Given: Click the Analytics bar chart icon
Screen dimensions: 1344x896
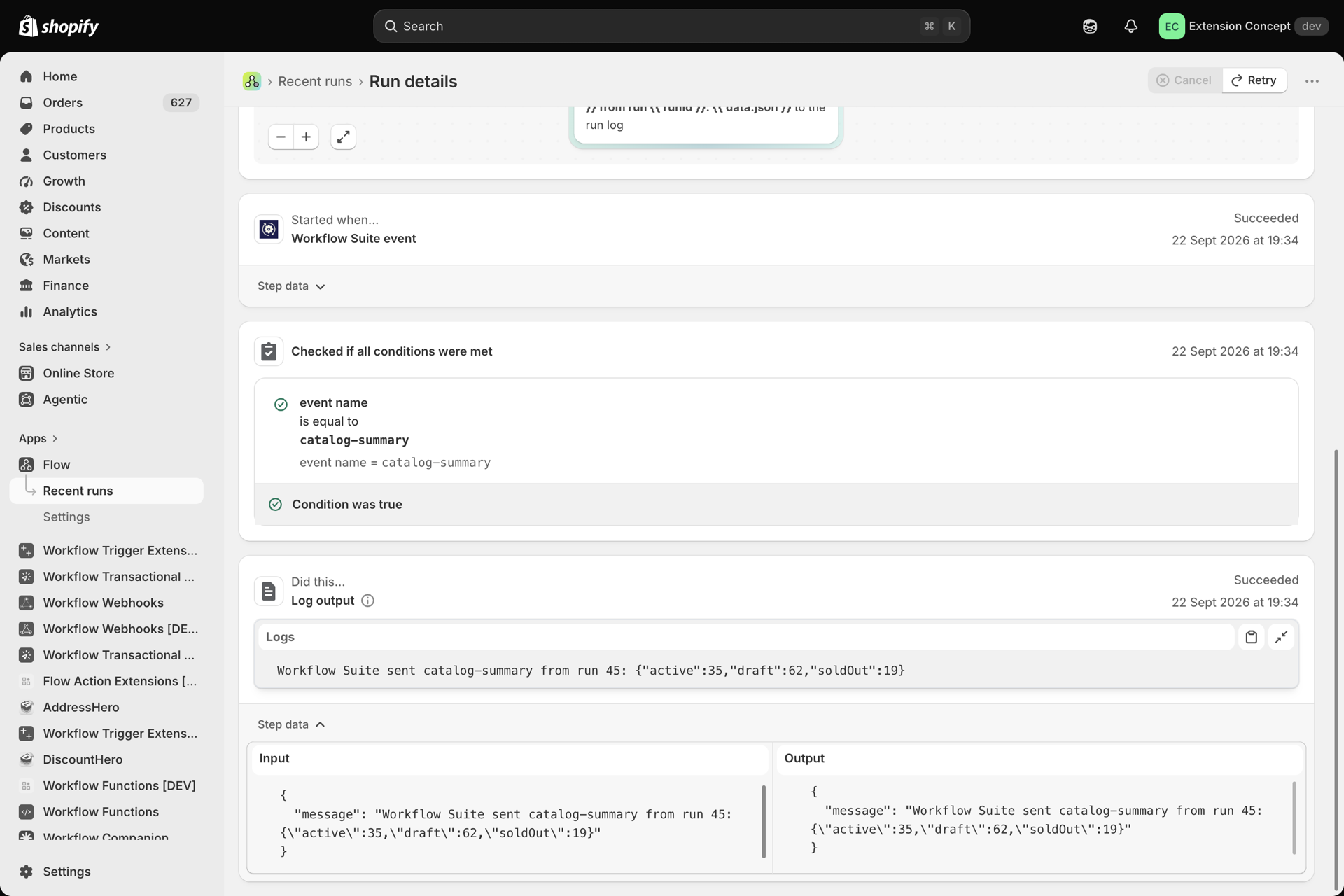Looking at the screenshot, I should [26, 311].
